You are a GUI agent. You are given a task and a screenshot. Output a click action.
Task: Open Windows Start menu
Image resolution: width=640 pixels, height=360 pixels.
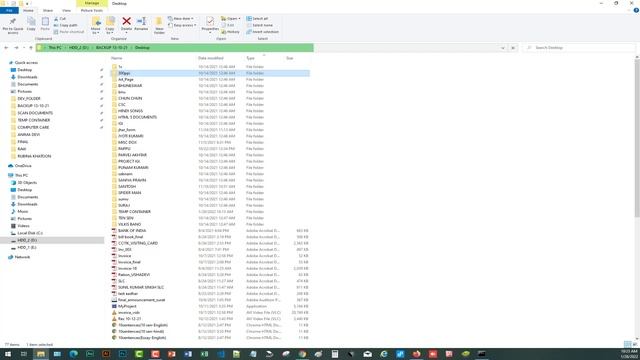(8, 354)
